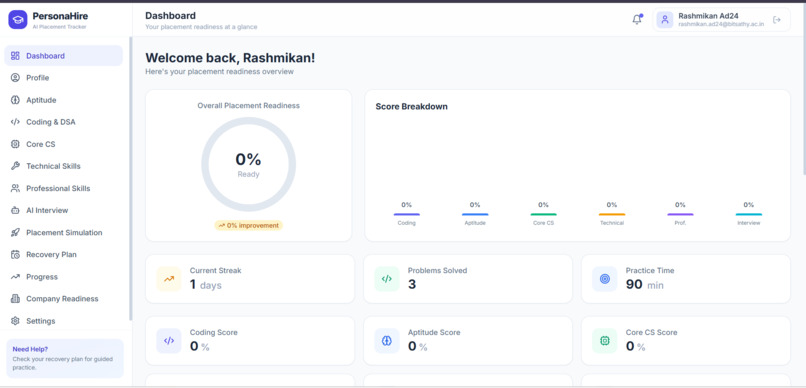Viewport: 806px width, 388px height.
Task: Click the violet Prof. score bar
Action: tap(680, 214)
